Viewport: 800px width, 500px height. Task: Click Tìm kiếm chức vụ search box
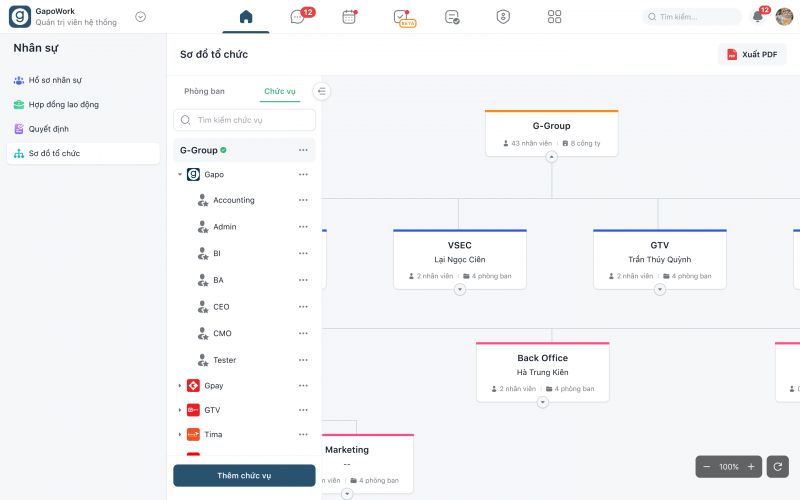[x=244, y=120]
